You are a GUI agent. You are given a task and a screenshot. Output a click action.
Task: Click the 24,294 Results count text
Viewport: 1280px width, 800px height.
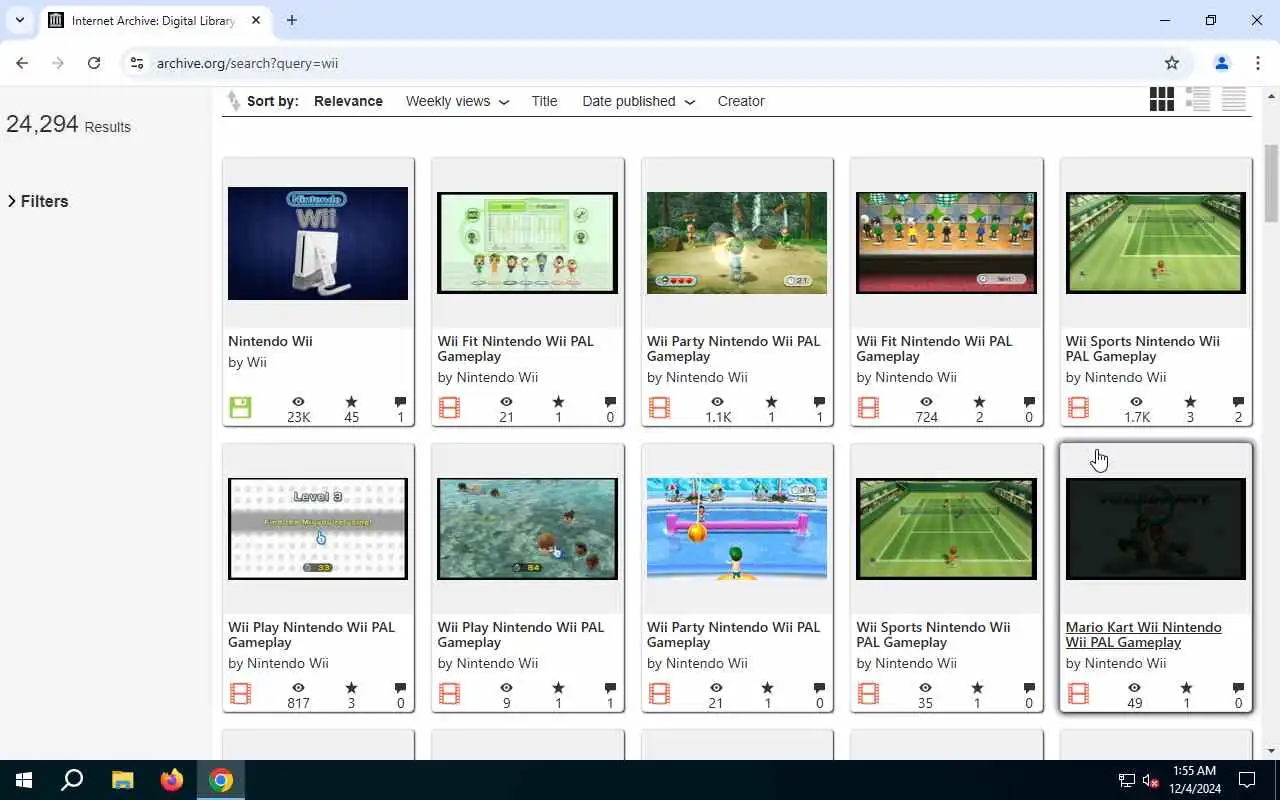click(x=68, y=125)
